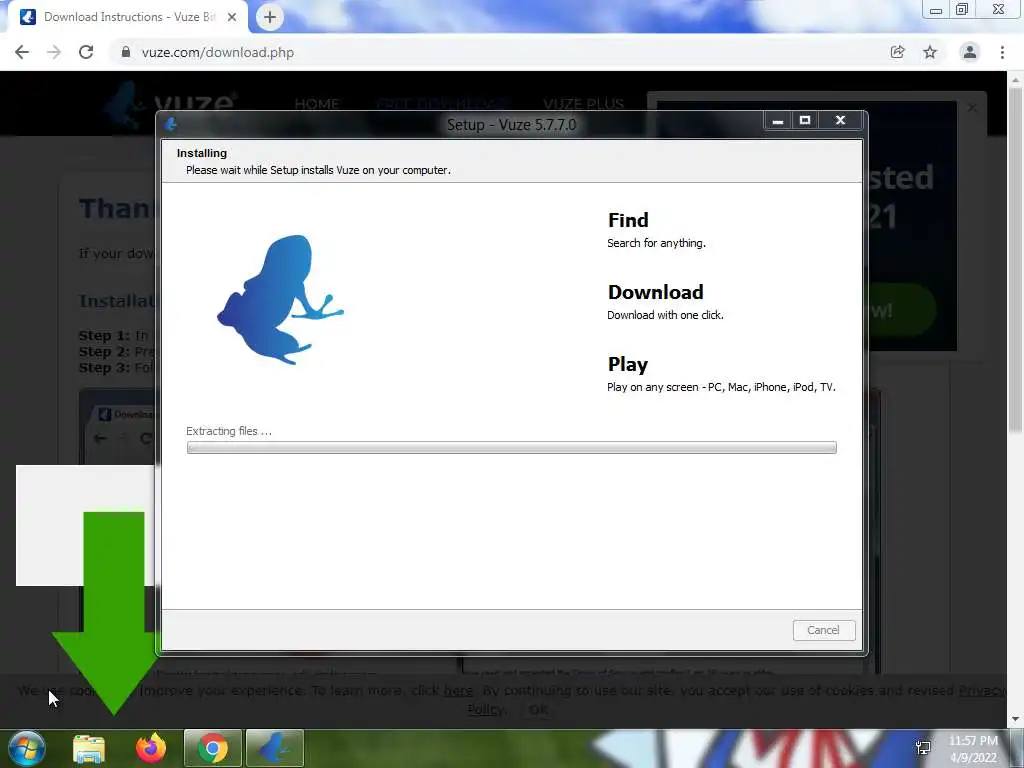Open a new Chrome tab
Screen dimensions: 1024x768
point(270,17)
